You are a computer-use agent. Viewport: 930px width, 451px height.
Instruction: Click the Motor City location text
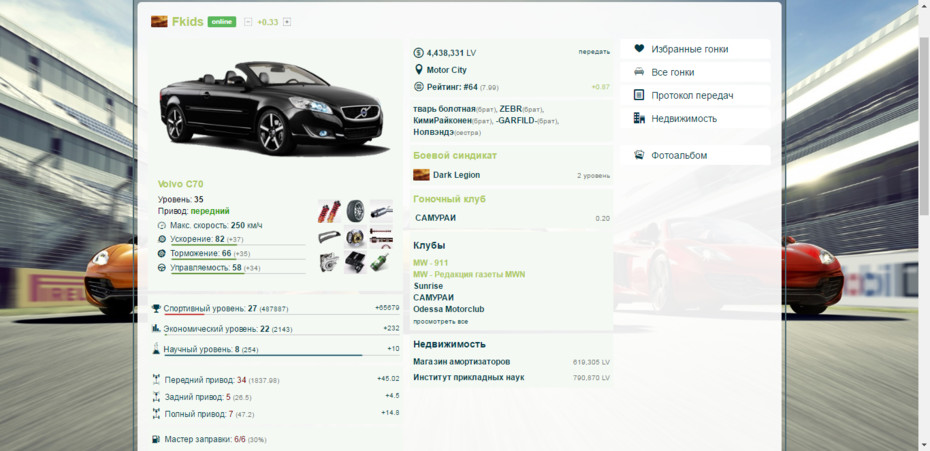(447, 69)
